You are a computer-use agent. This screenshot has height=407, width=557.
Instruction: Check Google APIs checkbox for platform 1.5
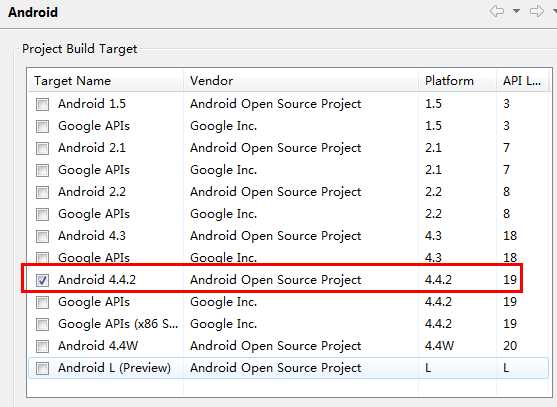[x=42, y=126]
